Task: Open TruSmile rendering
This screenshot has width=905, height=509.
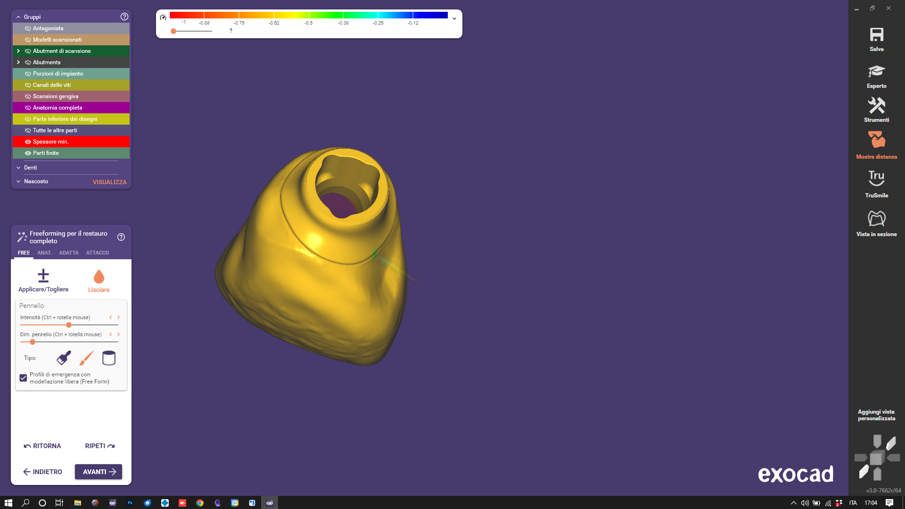Action: 876,184
